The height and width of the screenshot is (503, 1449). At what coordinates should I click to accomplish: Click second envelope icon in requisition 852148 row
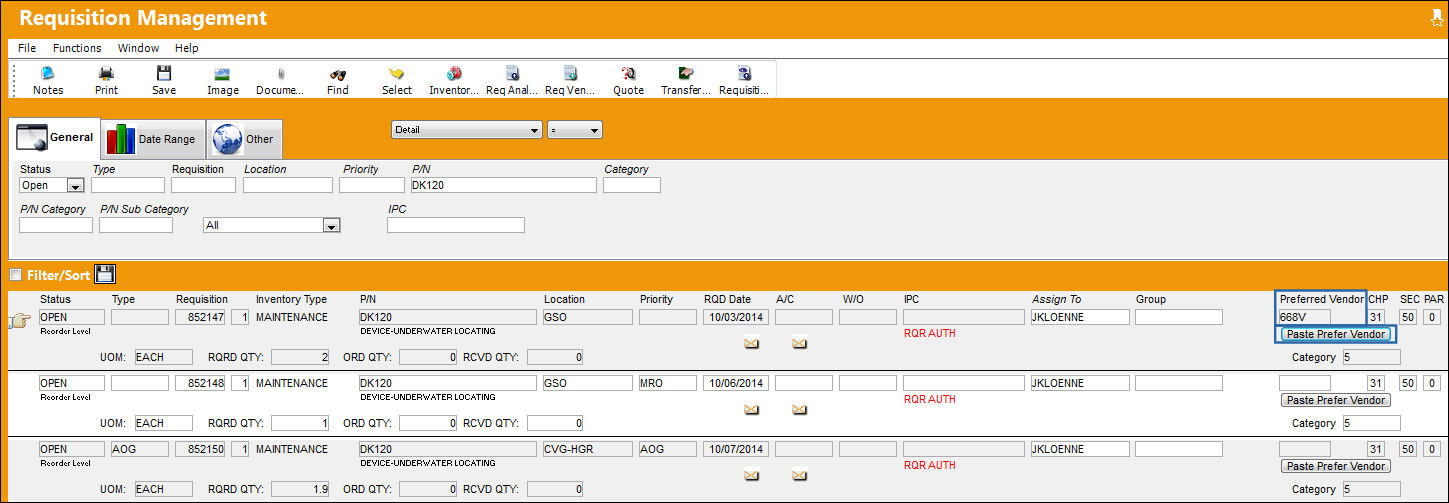(x=799, y=409)
